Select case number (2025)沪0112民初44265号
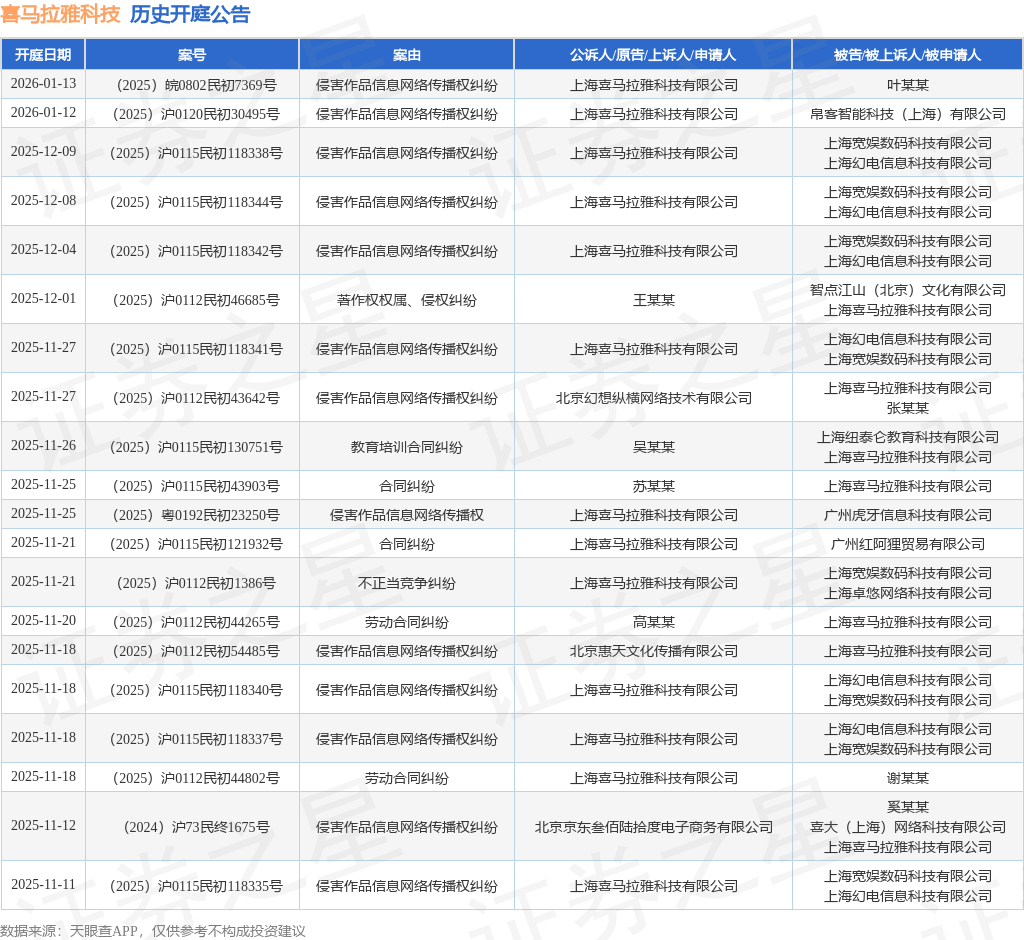1024x940 pixels. 196,623
